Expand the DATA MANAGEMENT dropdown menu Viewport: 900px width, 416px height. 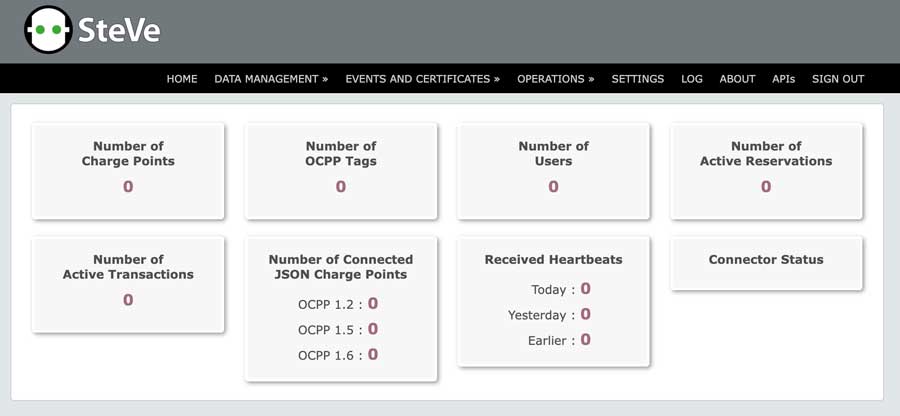tap(271, 79)
